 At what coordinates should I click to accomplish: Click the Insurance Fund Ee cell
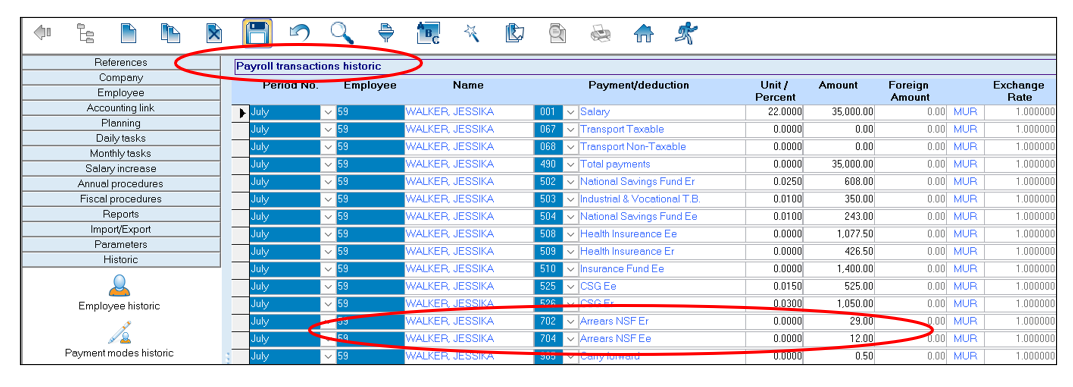(x=662, y=269)
